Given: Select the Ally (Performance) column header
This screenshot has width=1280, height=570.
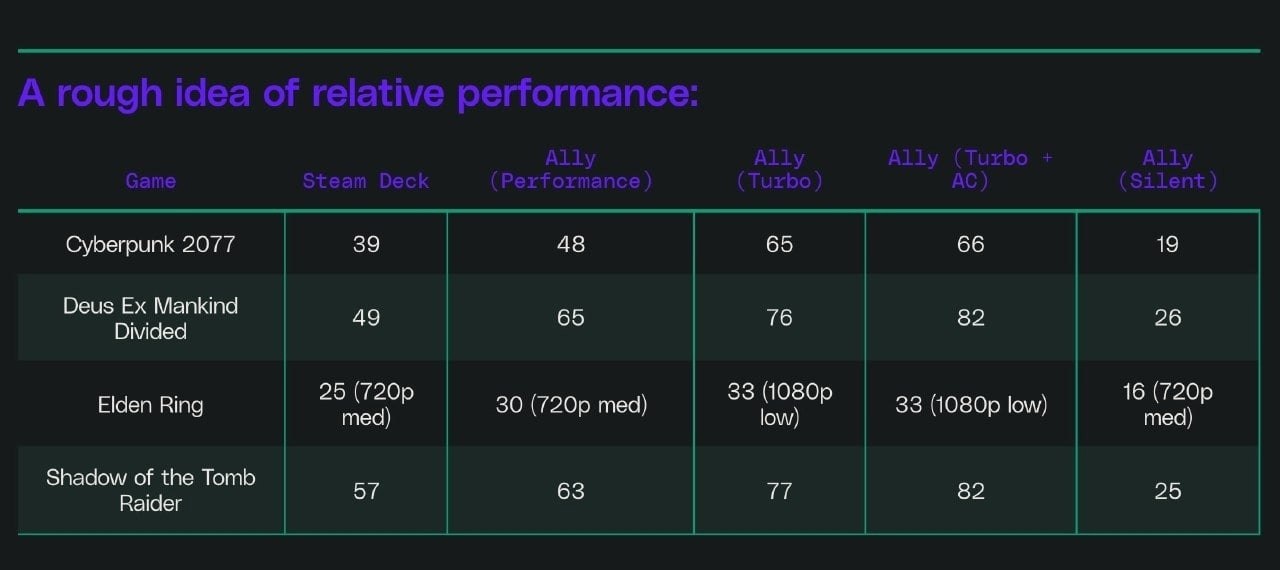Looking at the screenshot, I should (x=571, y=170).
